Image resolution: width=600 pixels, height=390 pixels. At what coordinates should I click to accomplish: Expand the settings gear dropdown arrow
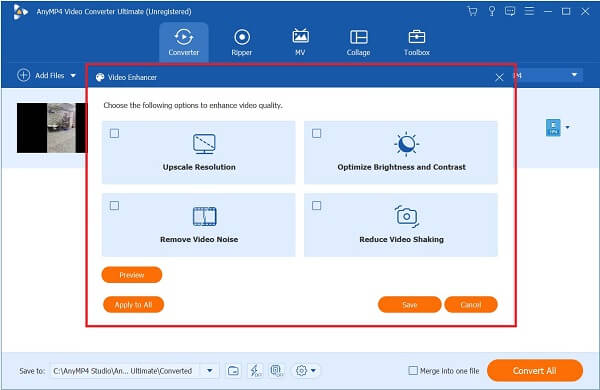point(313,370)
